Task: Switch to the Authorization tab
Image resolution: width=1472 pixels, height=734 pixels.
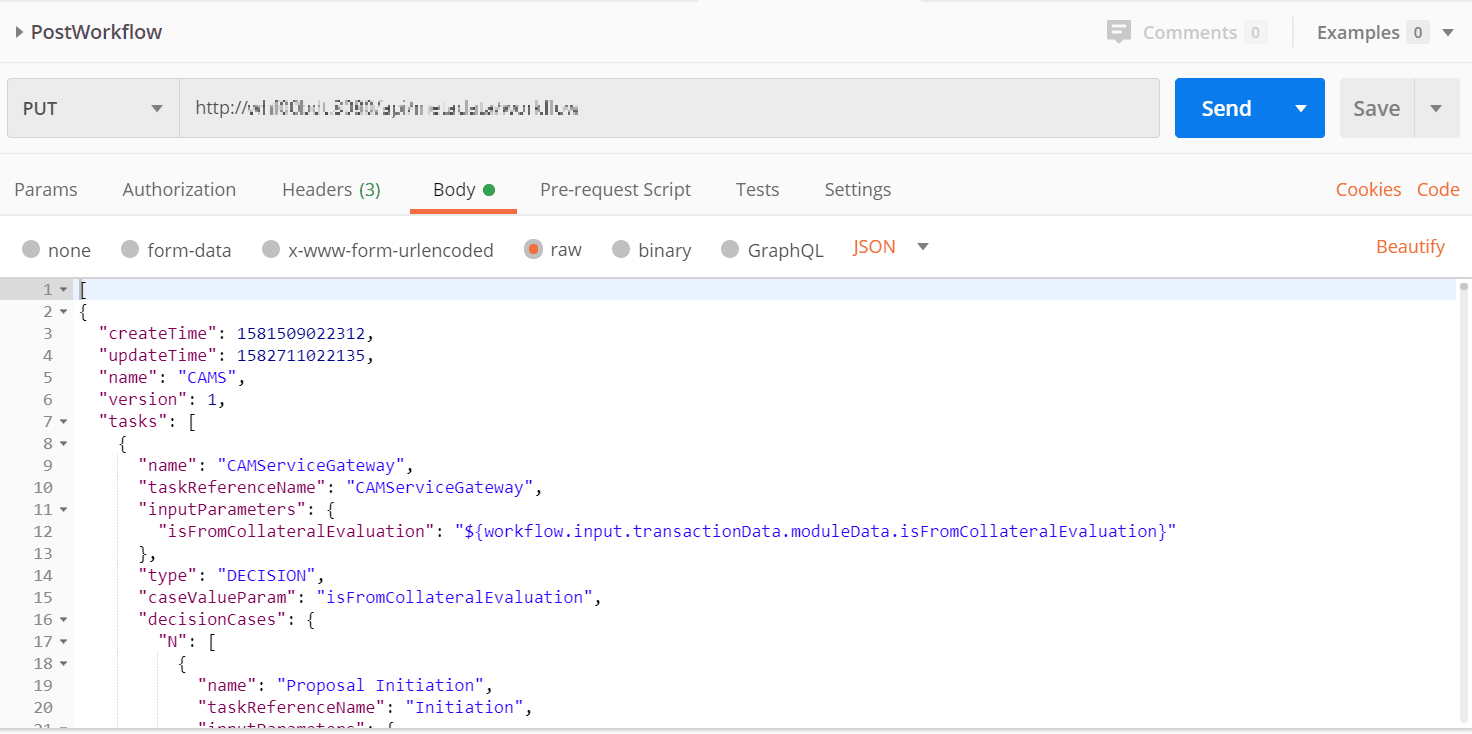Action: [x=179, y=190]
